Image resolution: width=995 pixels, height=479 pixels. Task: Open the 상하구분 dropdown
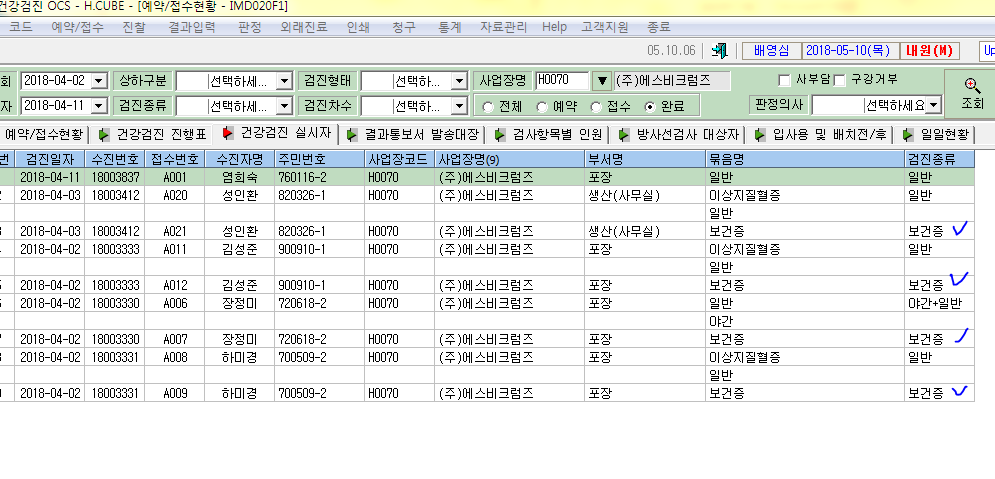click(284, 81)
